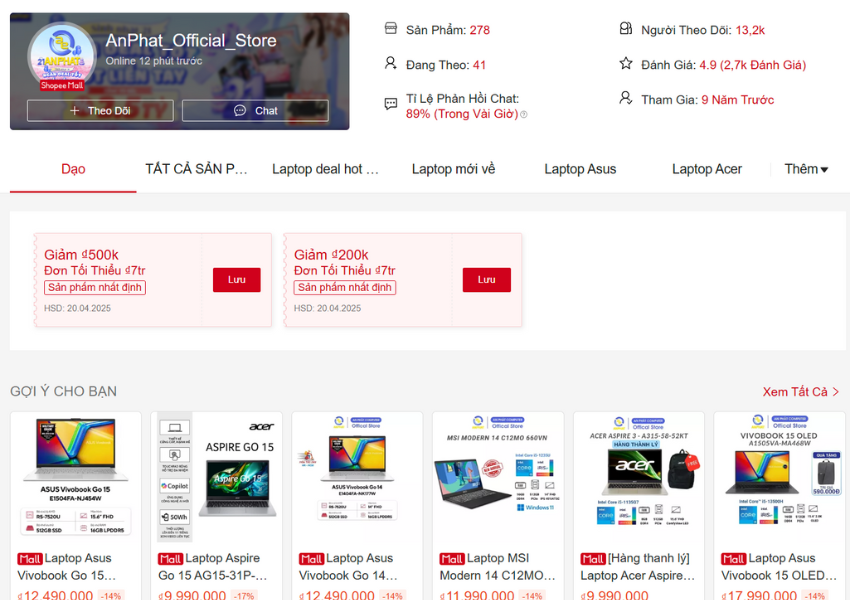This screenshot has height=600, width=850.
Task: Open Acer Aspire 3 A315-58 product image
Action: point(639,477)
